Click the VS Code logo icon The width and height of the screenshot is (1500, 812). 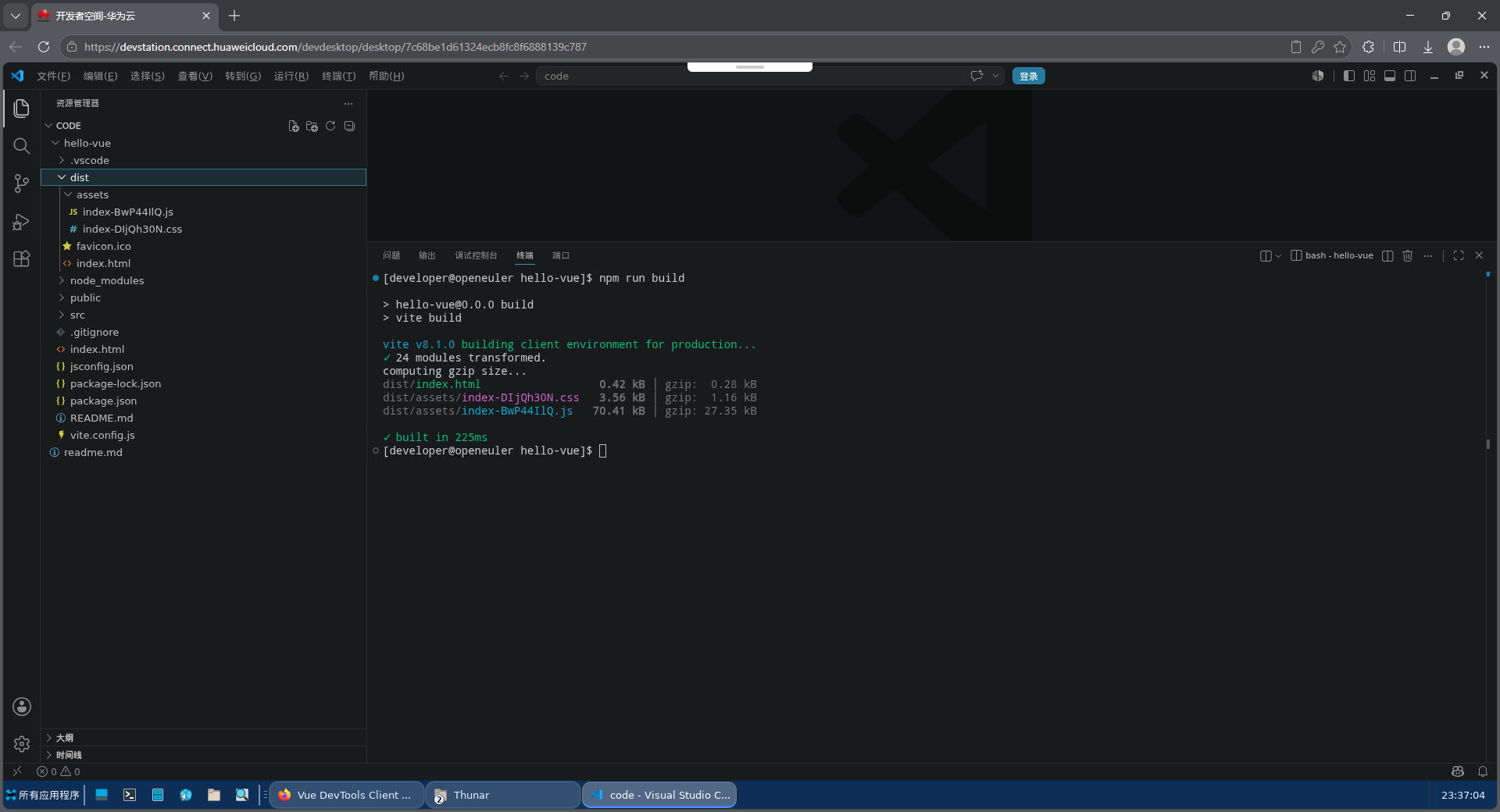[x=17, y=76]
